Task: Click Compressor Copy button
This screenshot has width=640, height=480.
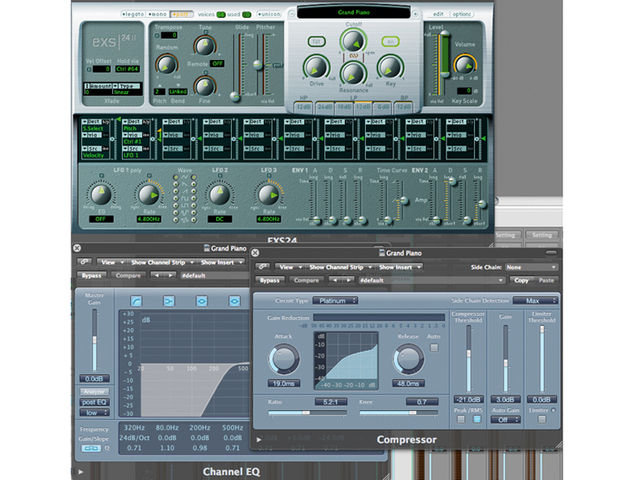Action: 521,280
